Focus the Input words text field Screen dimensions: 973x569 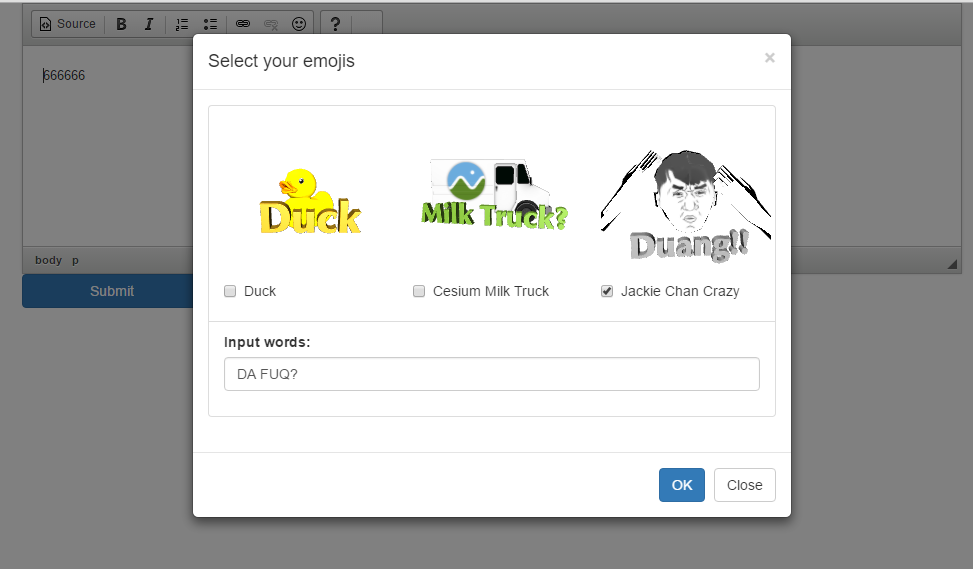pos(491,374)
